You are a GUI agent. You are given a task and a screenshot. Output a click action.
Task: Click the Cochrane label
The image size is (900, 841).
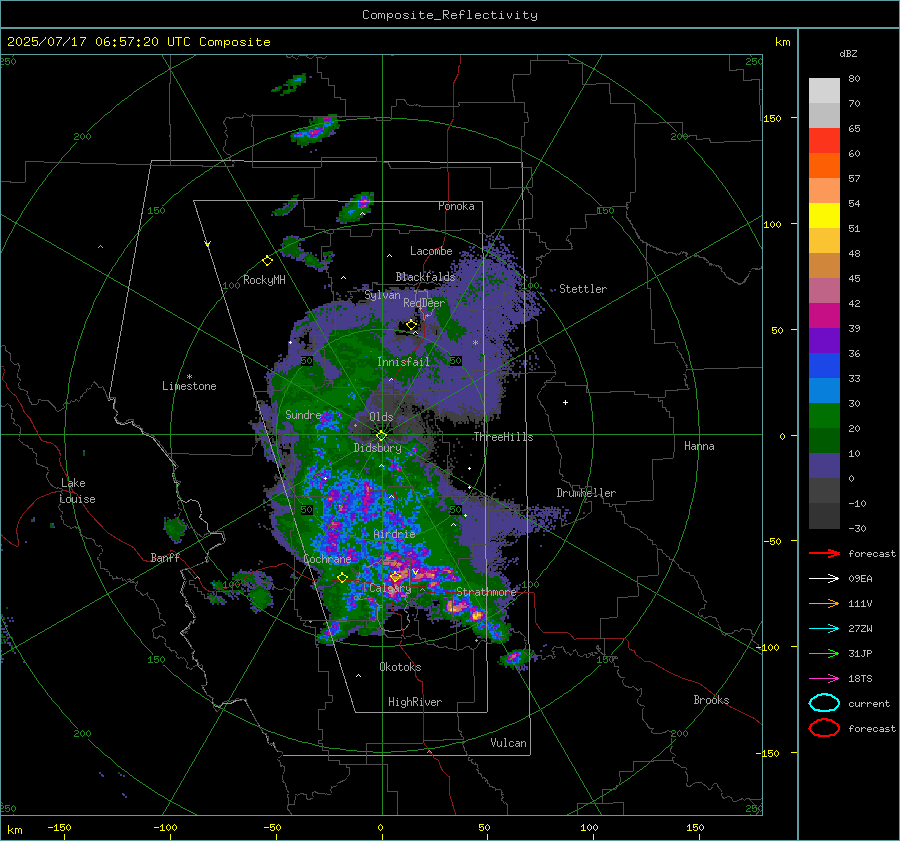pyautogui.click(x=327, y=559)
